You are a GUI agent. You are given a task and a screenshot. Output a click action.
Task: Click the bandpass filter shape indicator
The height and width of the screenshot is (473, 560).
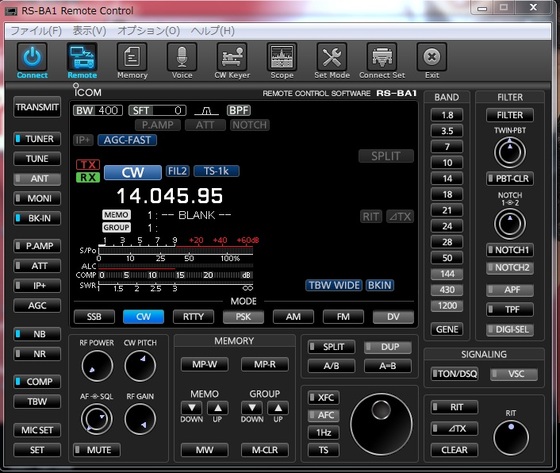click(x=206, y=111)
